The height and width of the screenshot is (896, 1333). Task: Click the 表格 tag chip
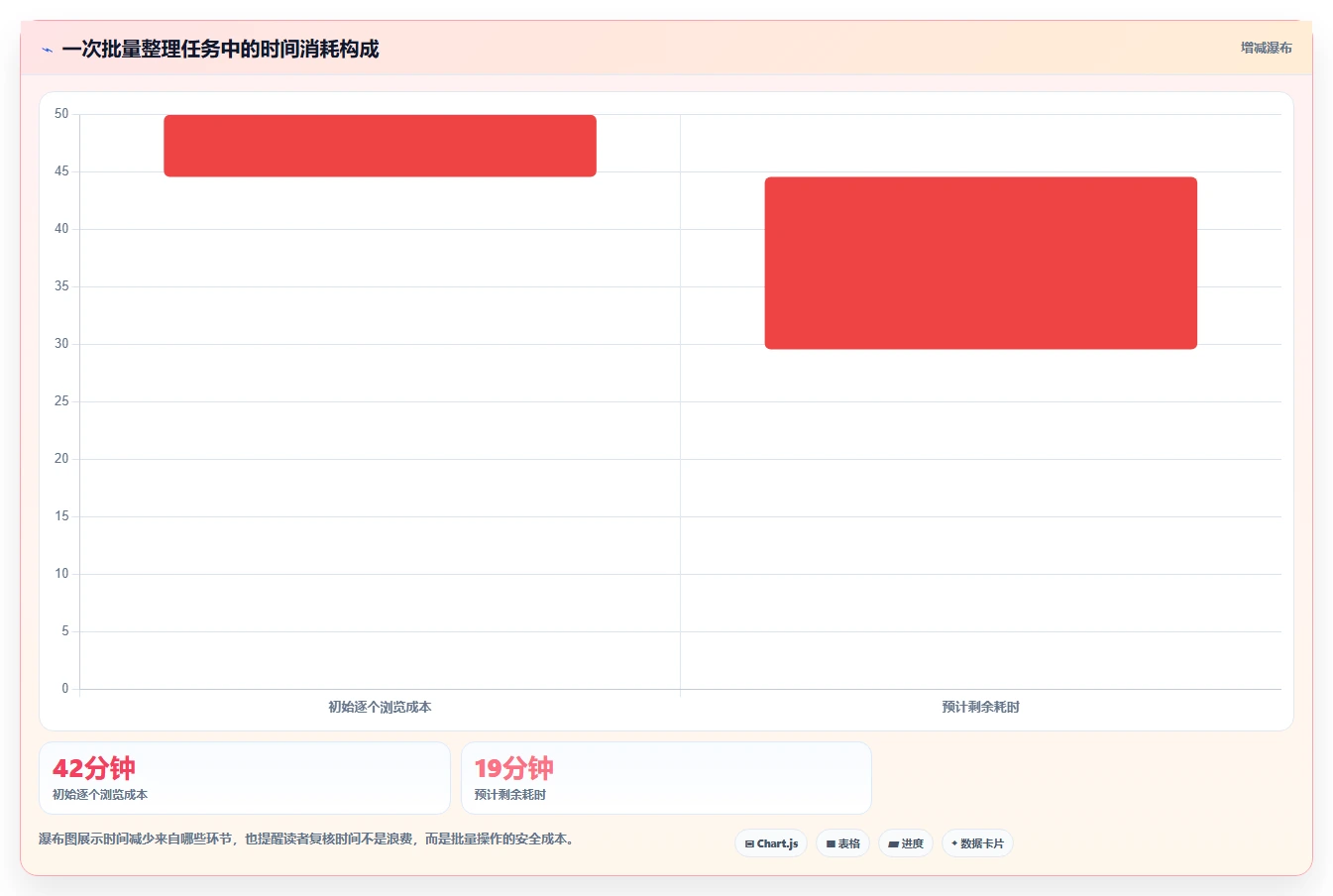point(842,843)
